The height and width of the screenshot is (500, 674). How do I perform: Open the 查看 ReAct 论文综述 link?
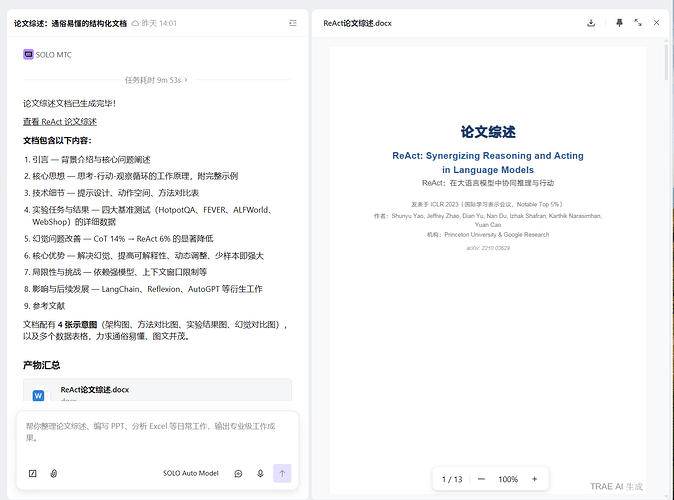click(x=60, y=122)
